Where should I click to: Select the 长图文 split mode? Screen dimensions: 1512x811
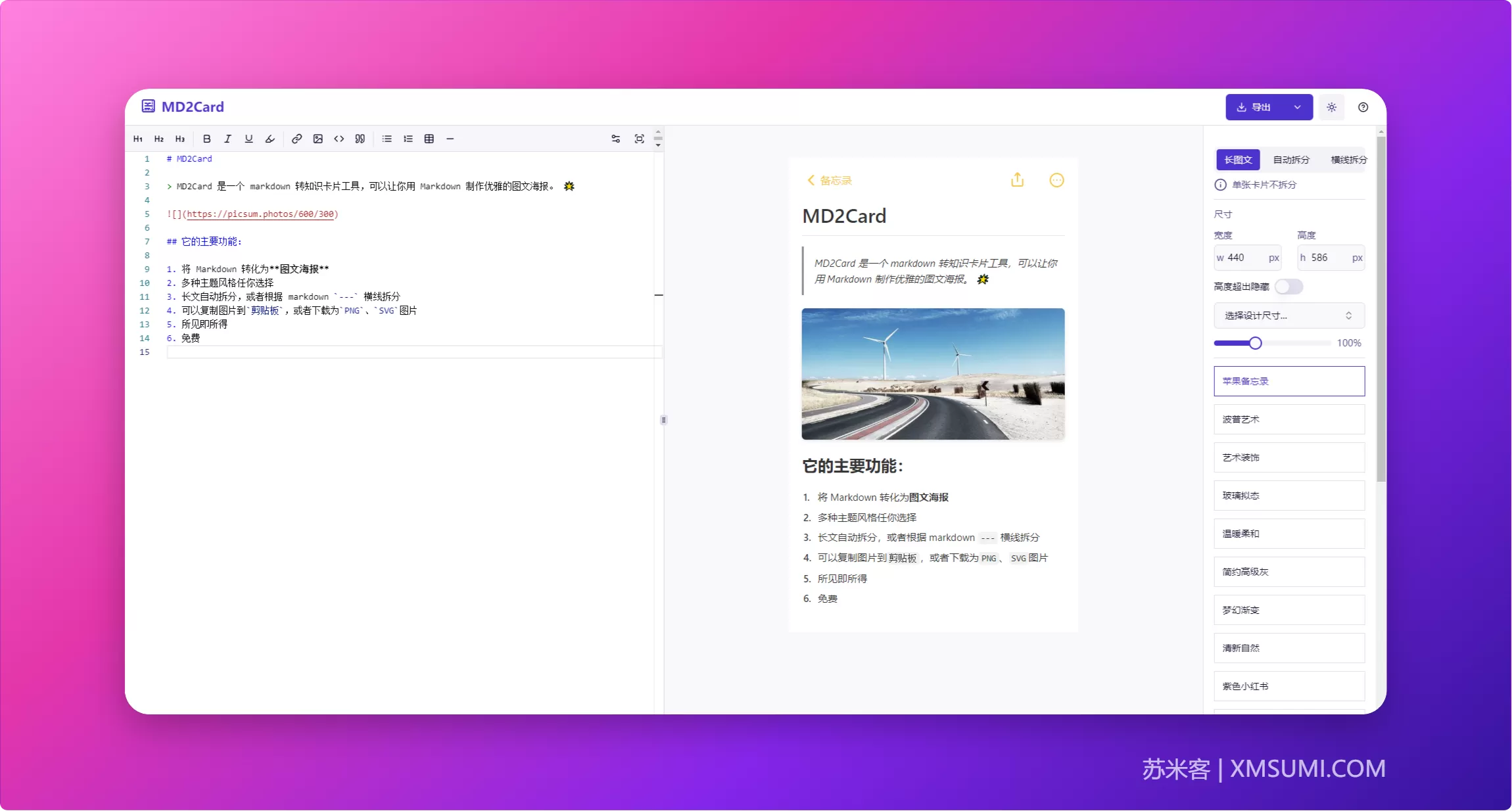(1238, 160)
